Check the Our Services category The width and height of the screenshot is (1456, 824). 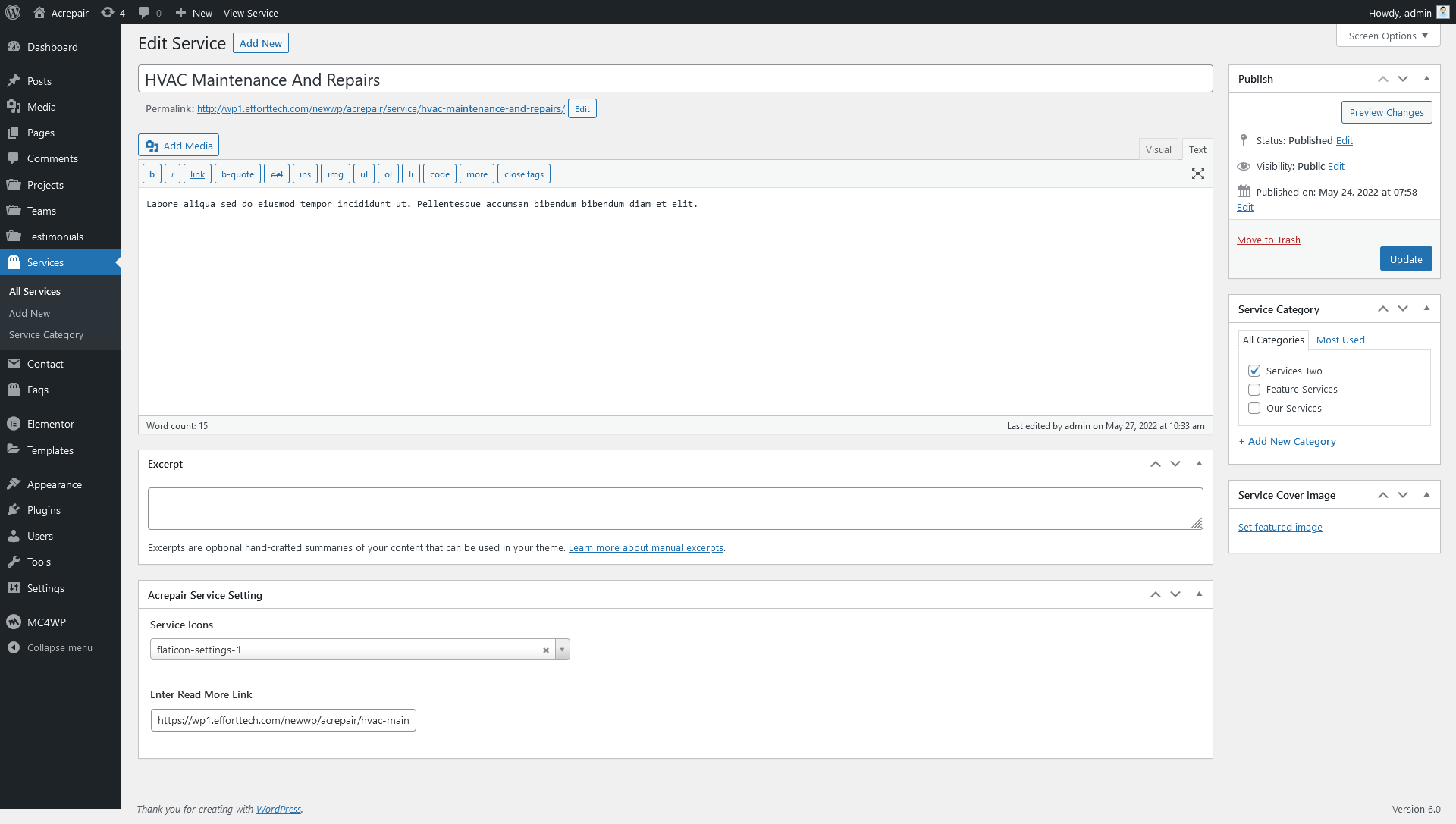point(1254,409)
